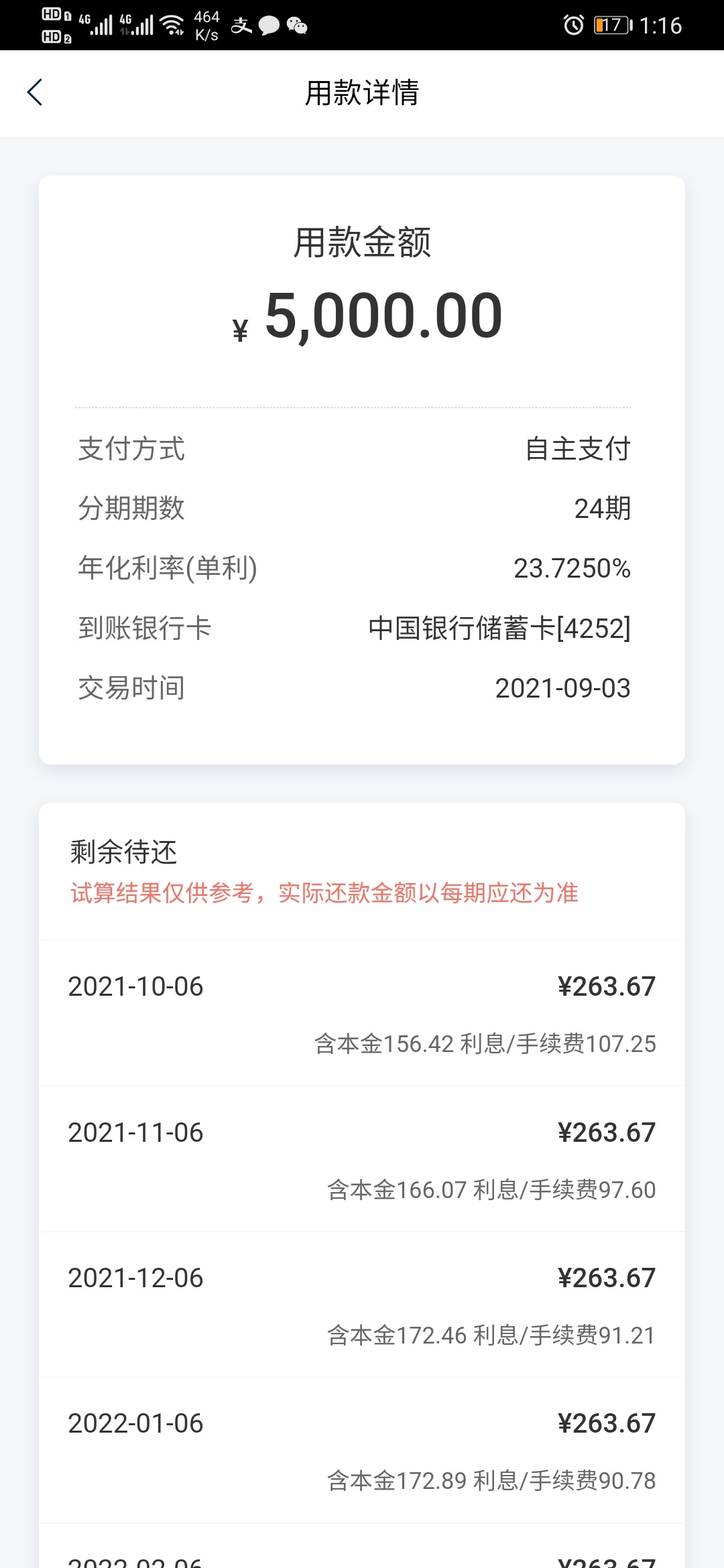
Task: Open the 2021-10-06 repayment entry
Action: 362,1013
